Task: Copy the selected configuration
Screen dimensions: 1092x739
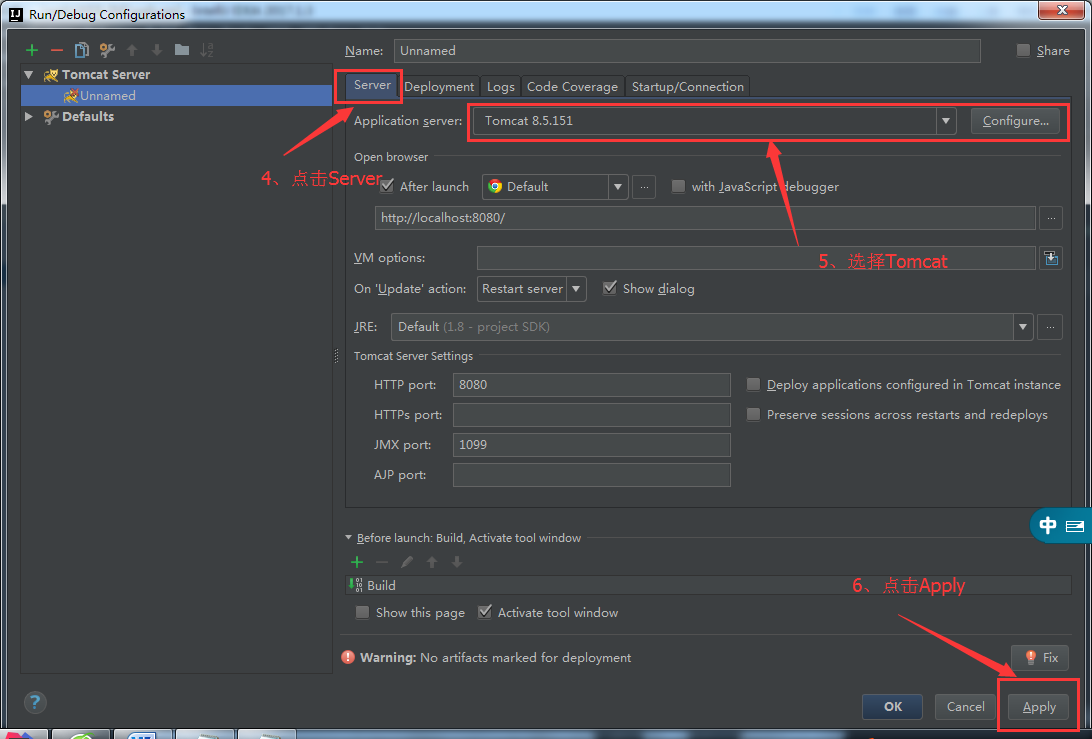Action: click(x=81, y=50)
